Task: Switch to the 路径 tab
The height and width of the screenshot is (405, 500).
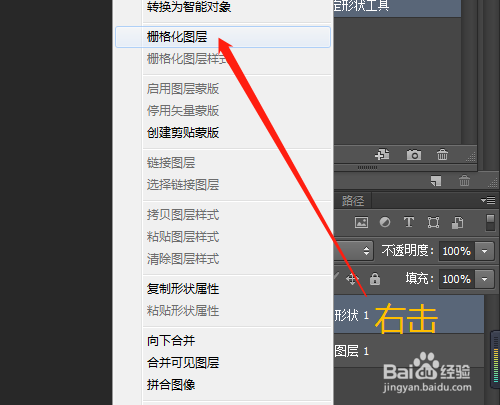Action: (x=353, y=201)
